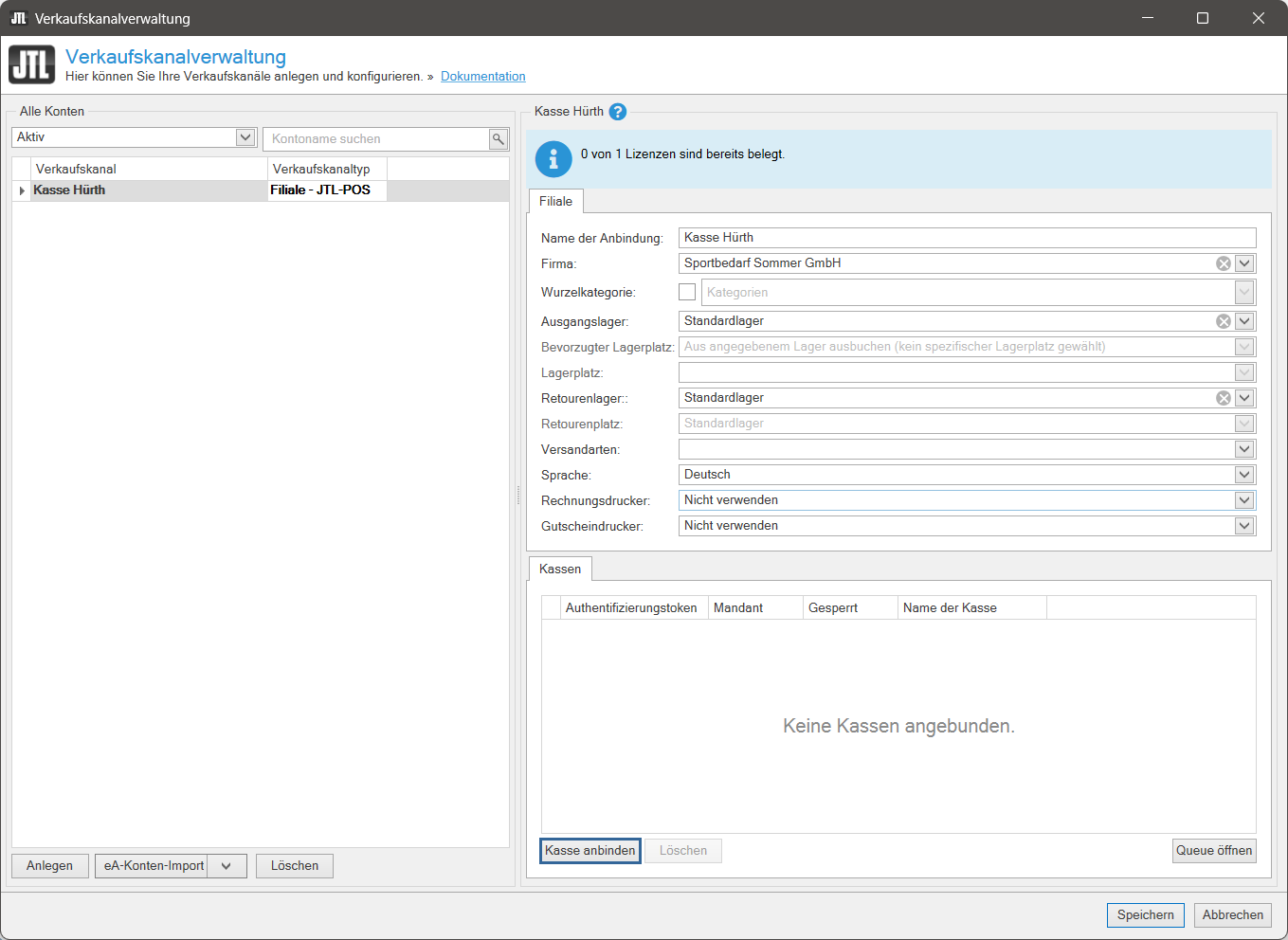Click the JTL logo icon

[x=32, y=65]
